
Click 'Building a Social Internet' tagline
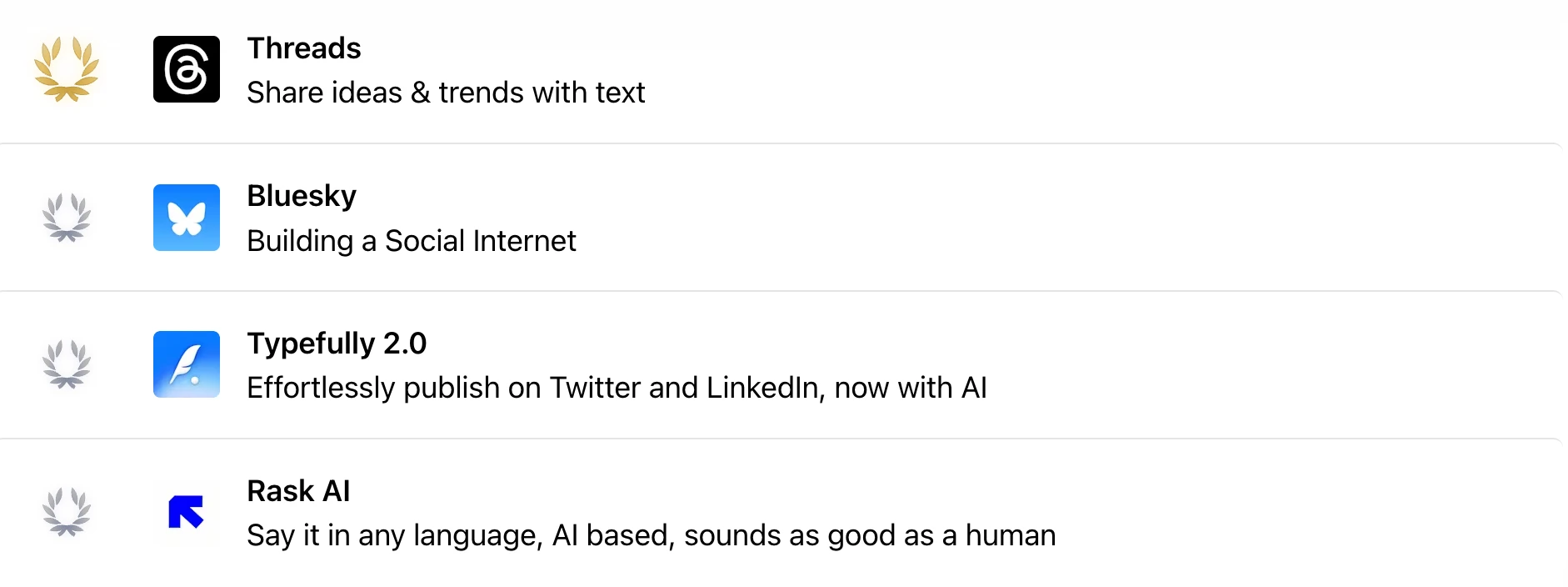coord(412,241)
